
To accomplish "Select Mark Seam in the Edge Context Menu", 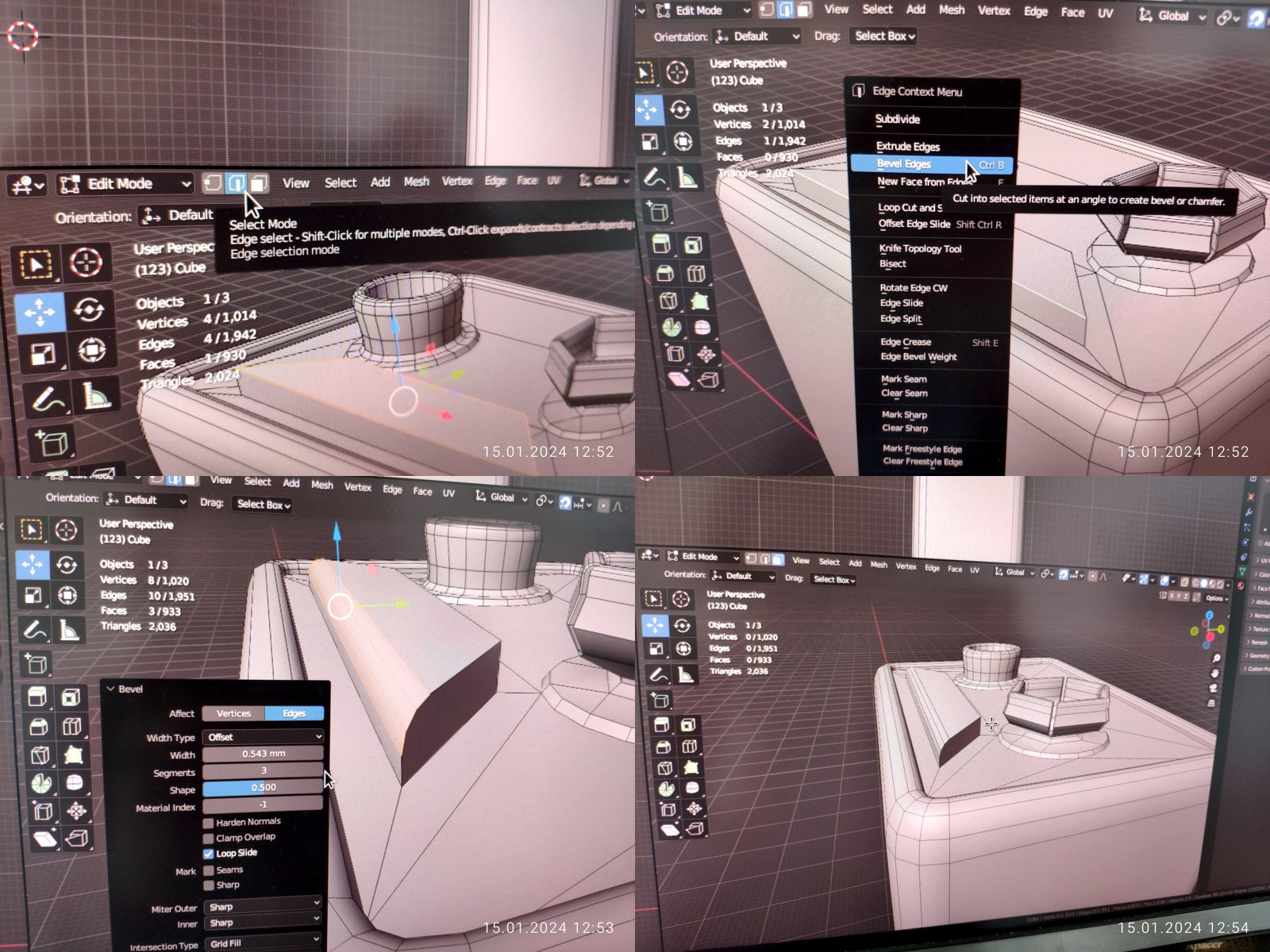I will (x=903, y=379).
